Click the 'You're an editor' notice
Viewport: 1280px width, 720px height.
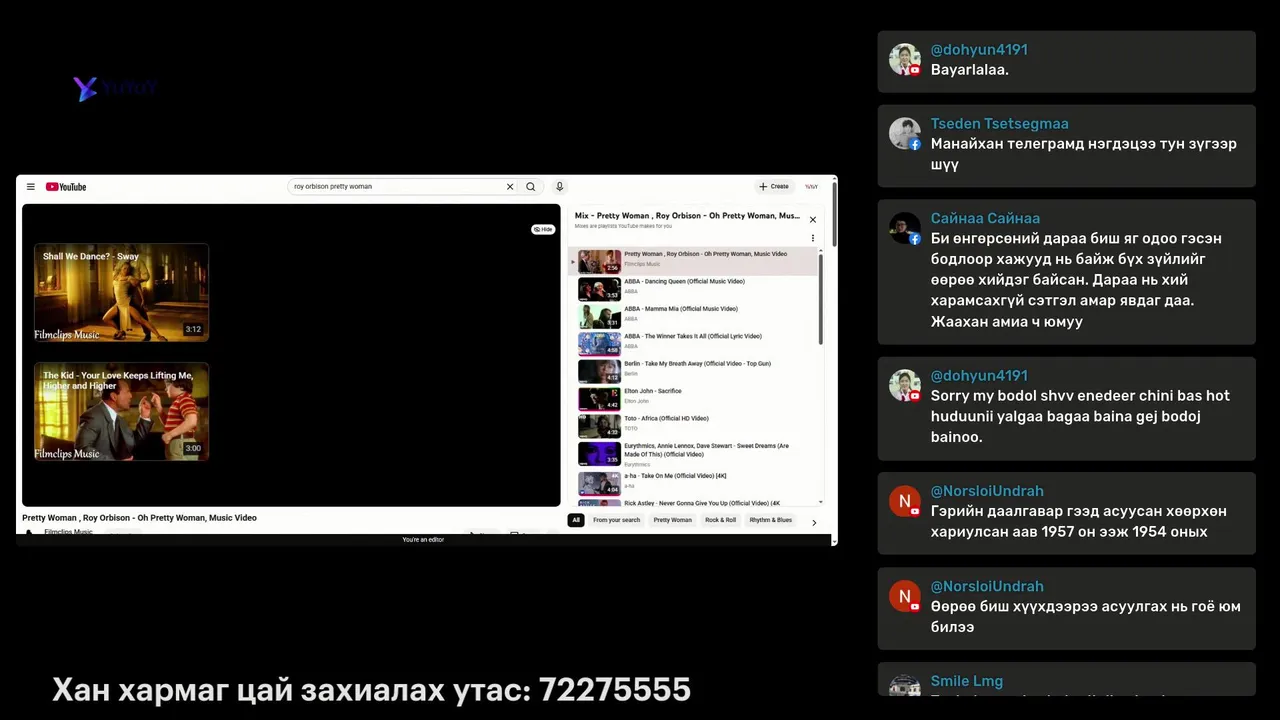coord(423,540)
